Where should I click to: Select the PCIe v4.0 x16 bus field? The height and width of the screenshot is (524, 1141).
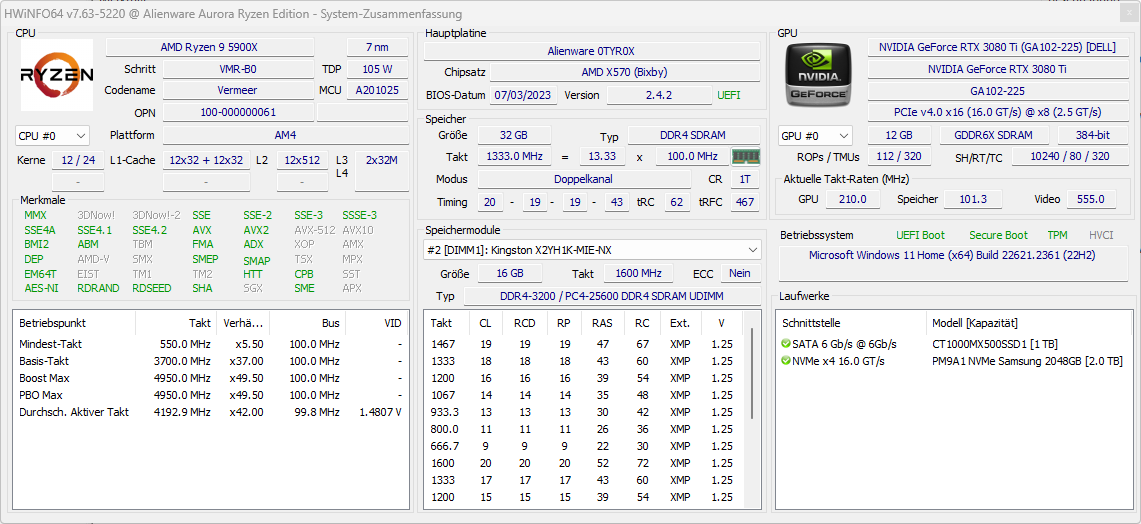tap(998, 112)
